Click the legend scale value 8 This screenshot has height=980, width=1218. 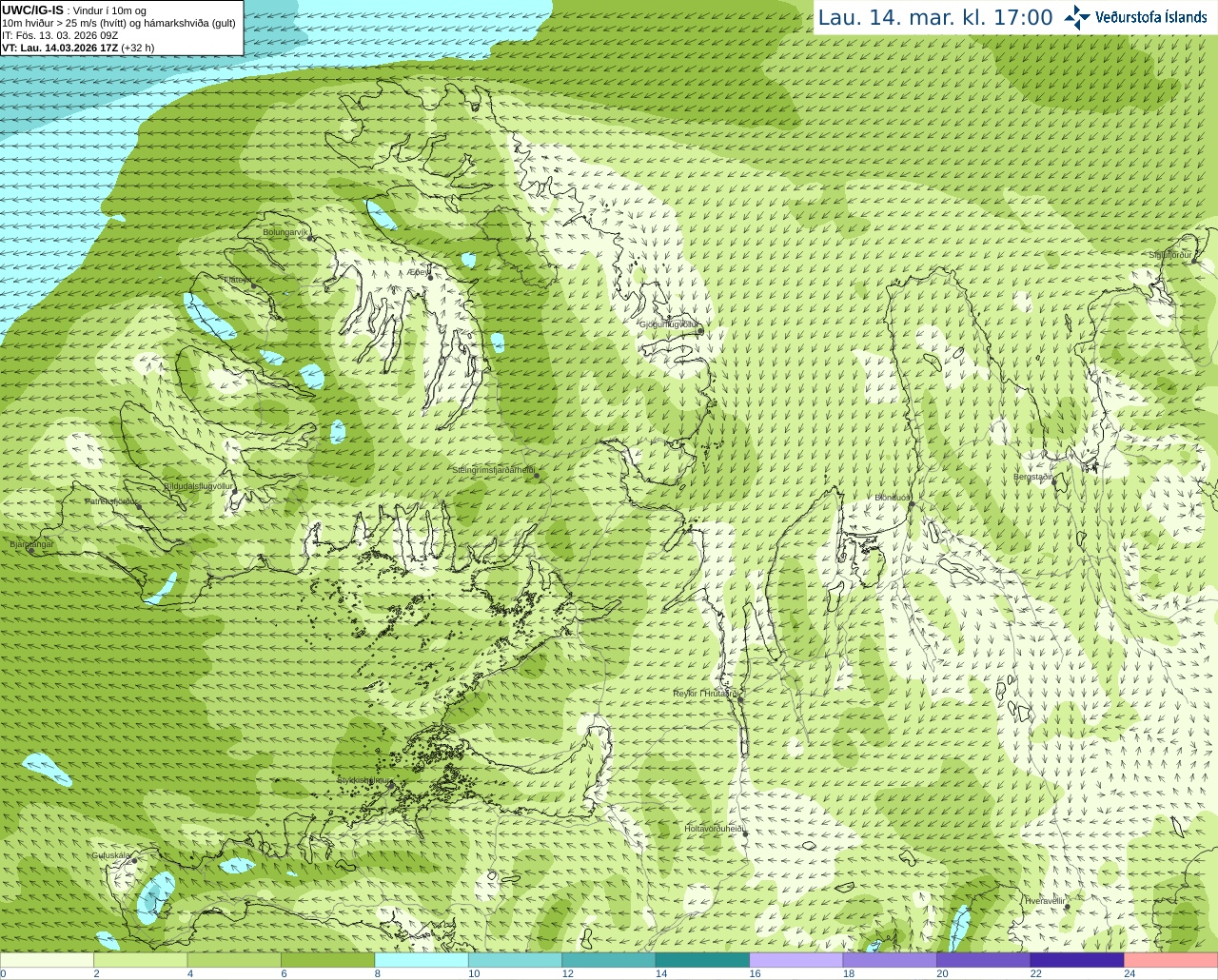(x=378, y=973)
